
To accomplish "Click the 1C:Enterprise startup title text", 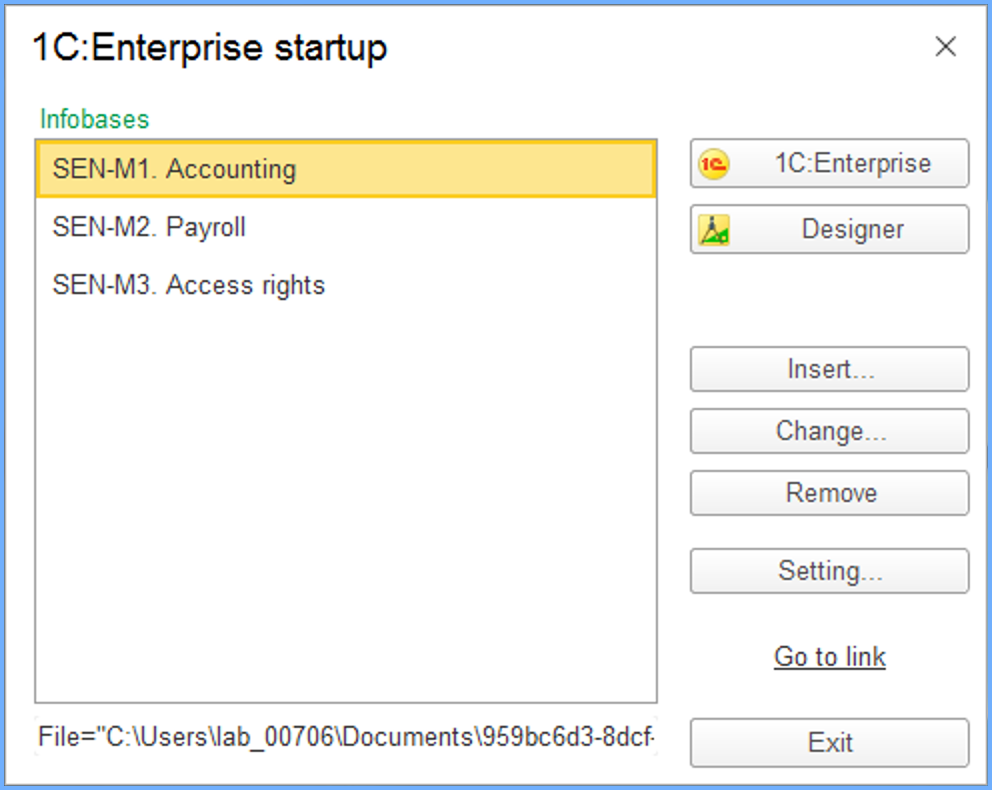I will 210,47.
